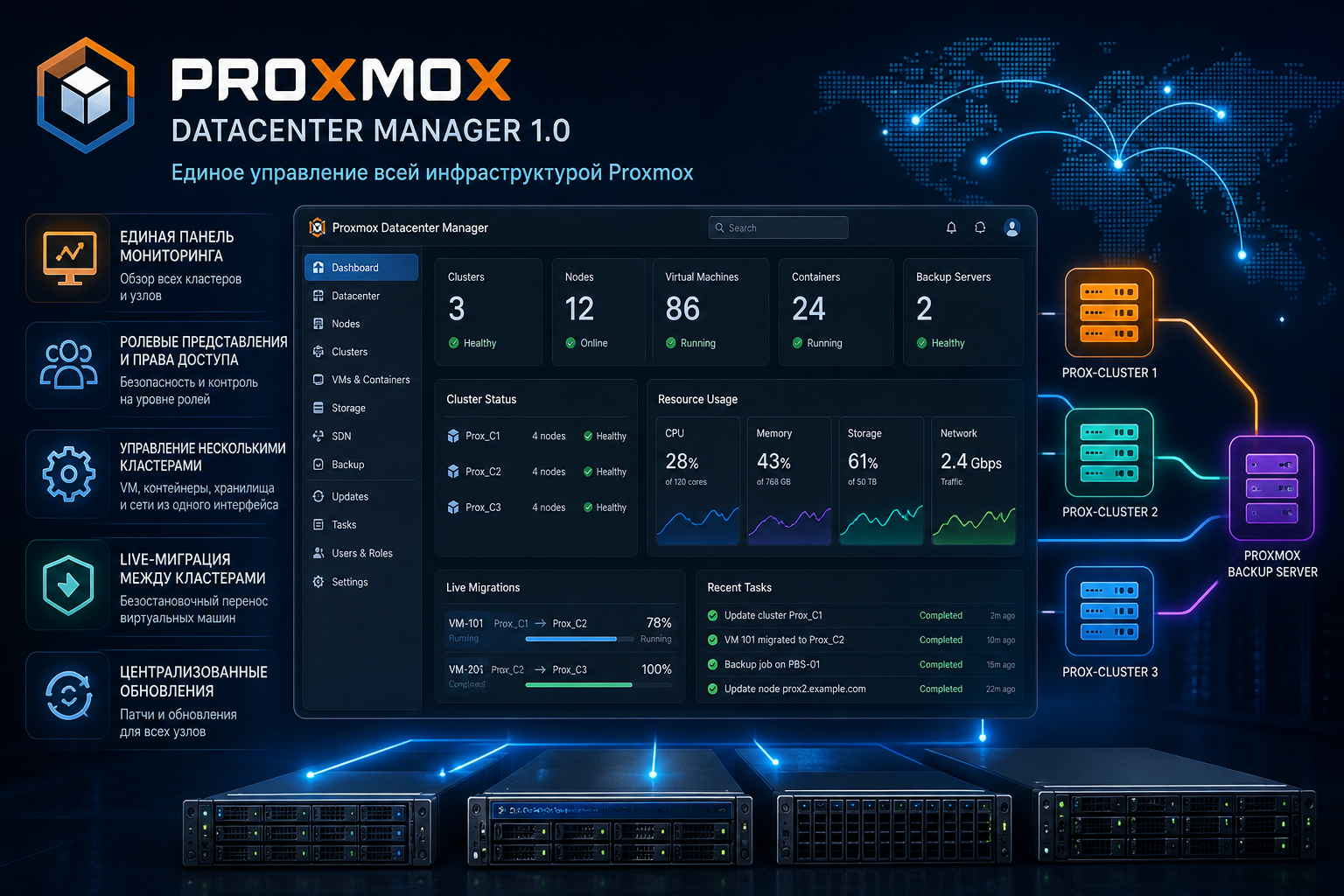Click the 'Live Migrations' panel heading
The height and width of the screenshot is (896, 1344).
[483, 587]
